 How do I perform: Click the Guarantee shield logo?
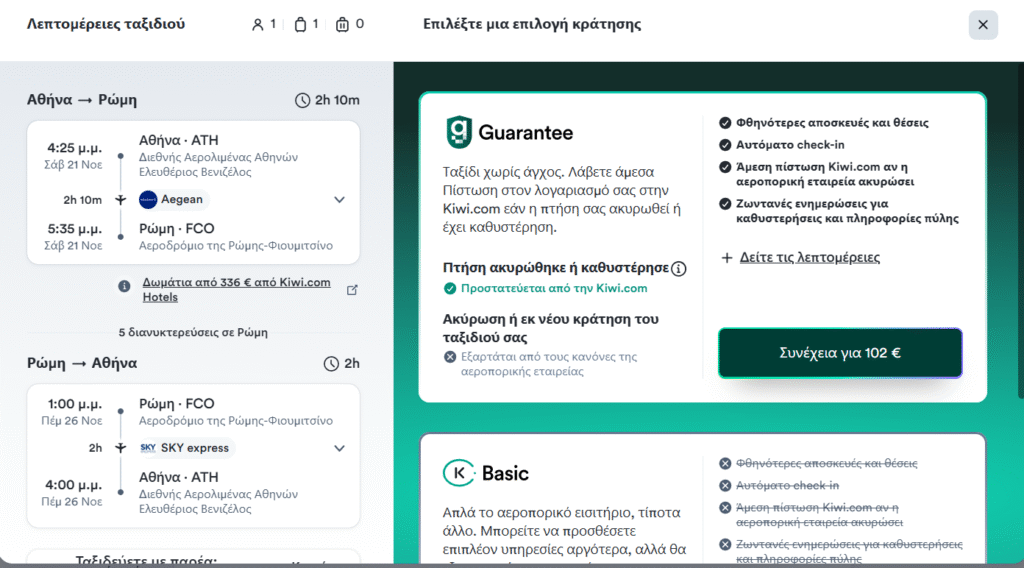pos(458,133)
